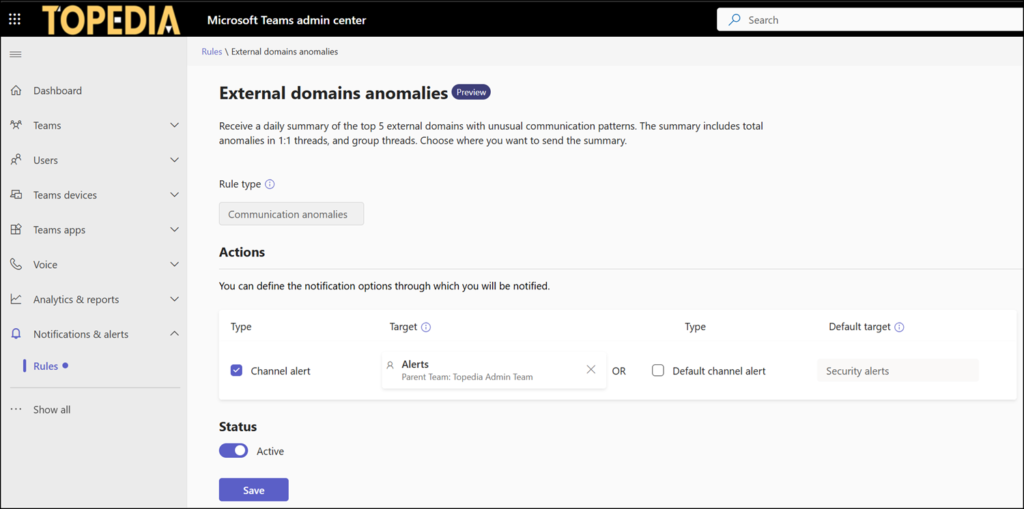Screen dimensions: 1024x509
Task: Click the Users people icon
Action: [x=16, y=160]
